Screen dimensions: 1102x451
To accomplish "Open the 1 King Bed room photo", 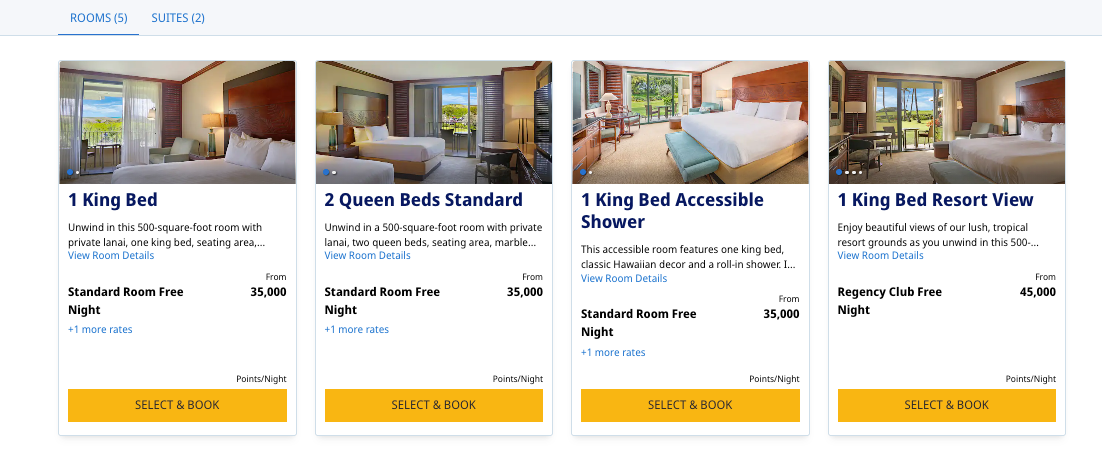I will coord(177,122).
